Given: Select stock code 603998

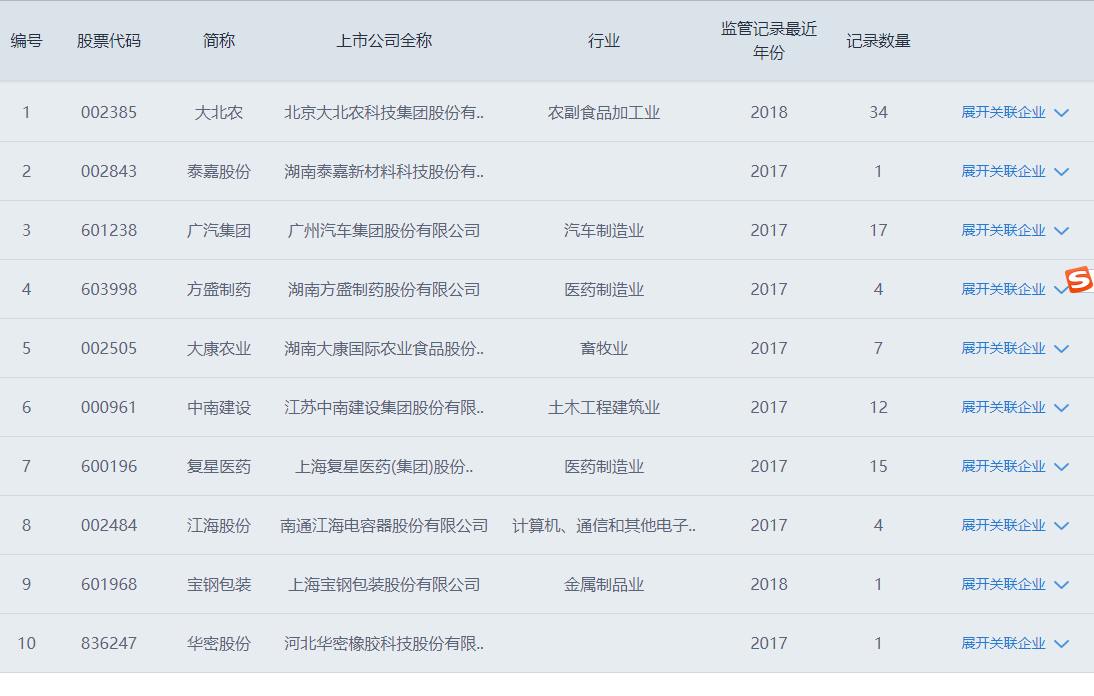Looking at the screenshot, I should 109,289.
